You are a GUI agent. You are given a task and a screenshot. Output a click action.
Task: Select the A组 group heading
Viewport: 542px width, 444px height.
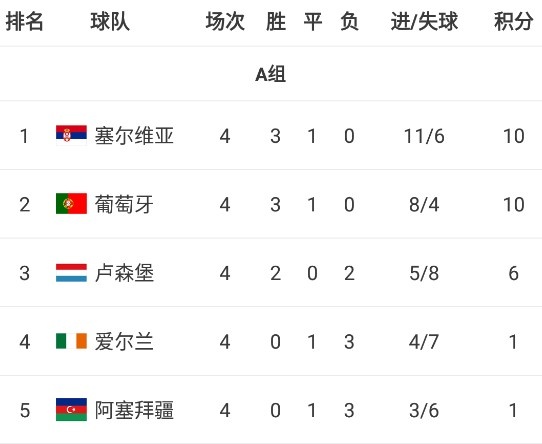coord(270,74)
